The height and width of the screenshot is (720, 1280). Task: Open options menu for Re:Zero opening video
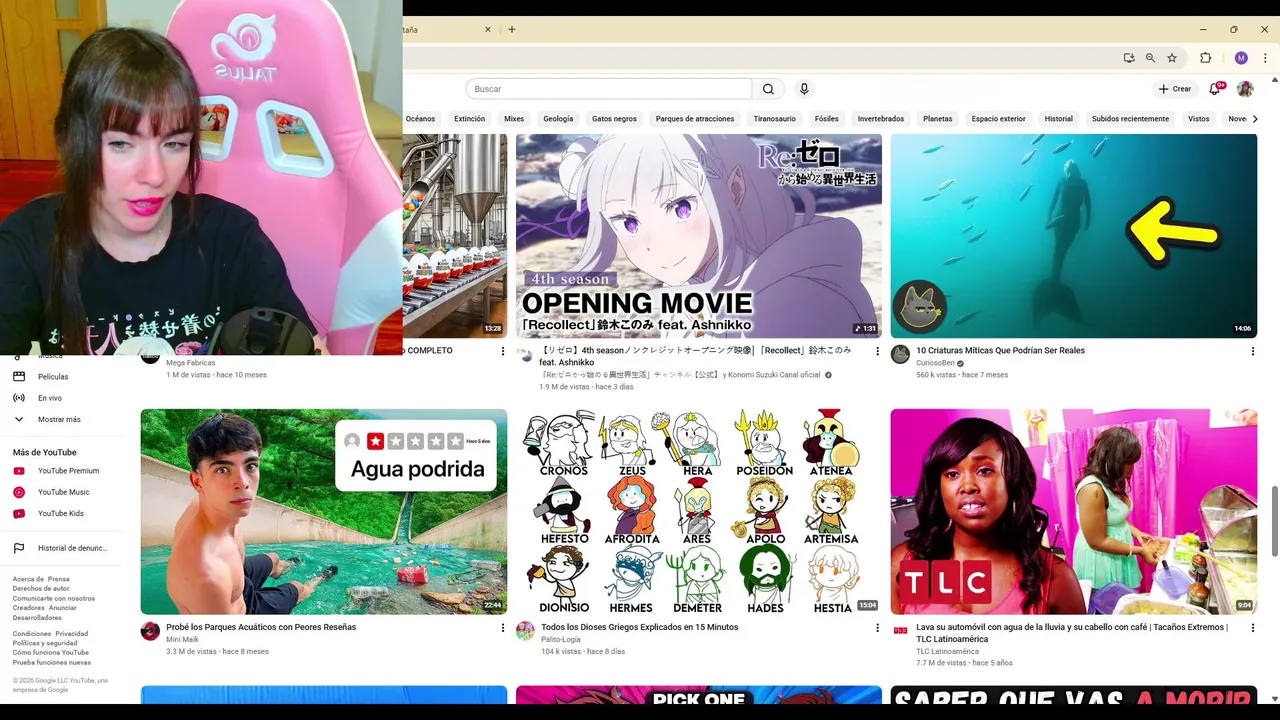coord(878,351)
